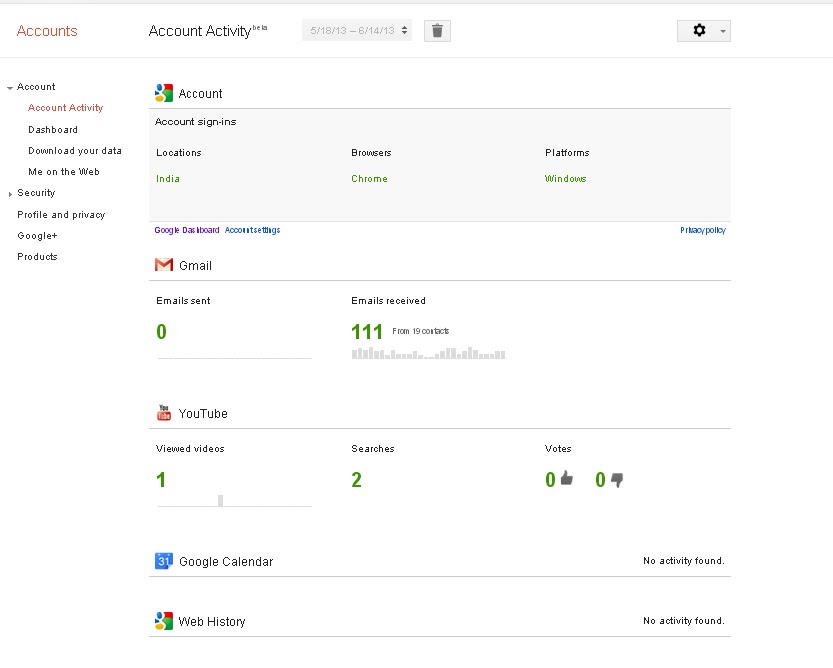The width and height of the screenshot is (833, 668).
Task: Click the thumbs-up votes icon
Action: point(566,479)
